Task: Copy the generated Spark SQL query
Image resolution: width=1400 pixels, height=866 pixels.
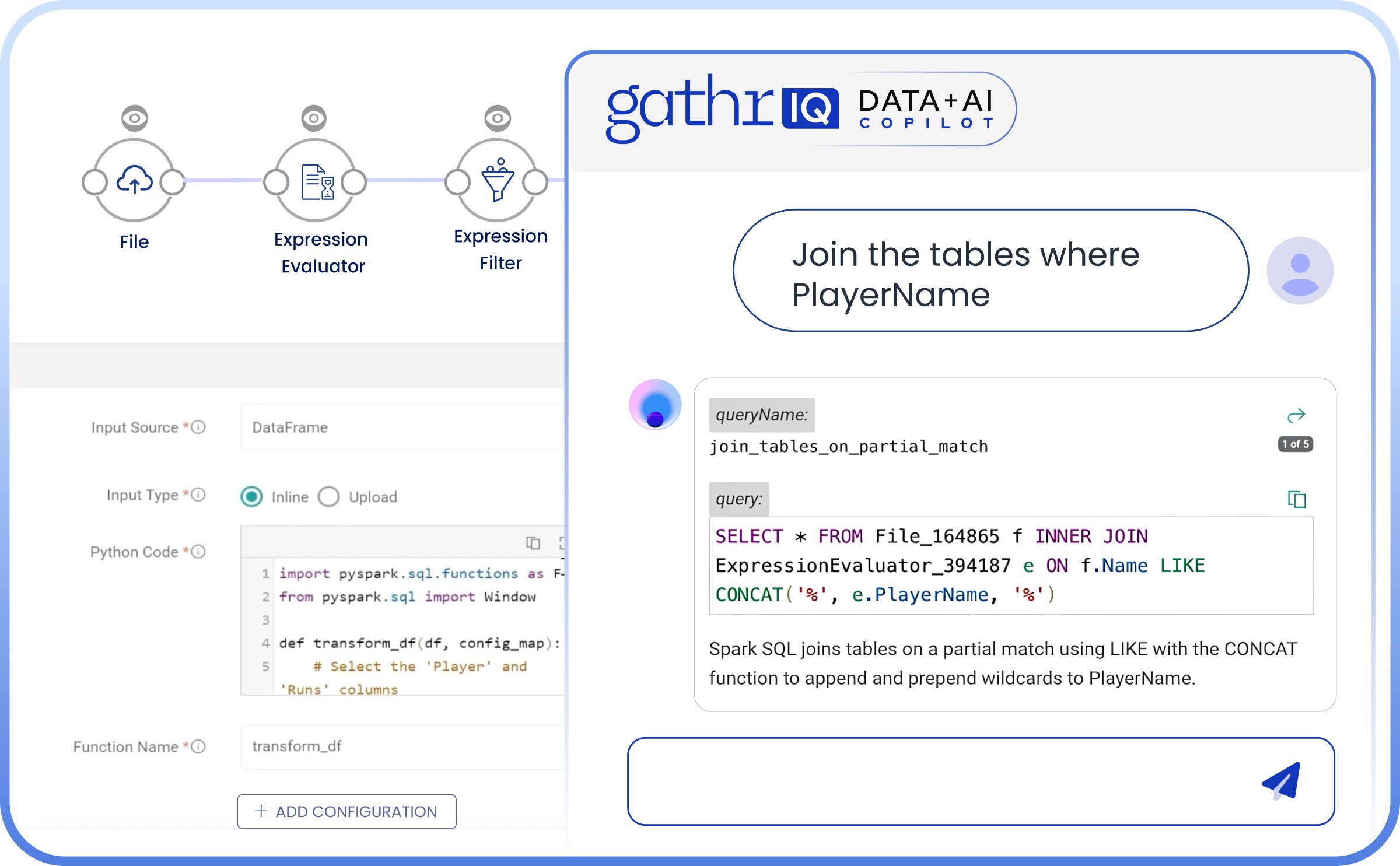Action: pyautogui.click(x=1296, y=499)
